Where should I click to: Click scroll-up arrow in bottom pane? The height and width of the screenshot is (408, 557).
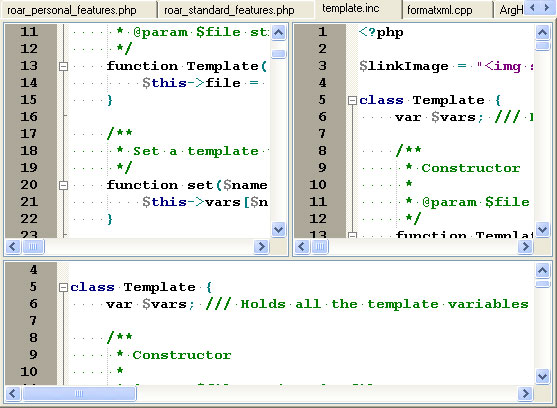pos(542,271)
